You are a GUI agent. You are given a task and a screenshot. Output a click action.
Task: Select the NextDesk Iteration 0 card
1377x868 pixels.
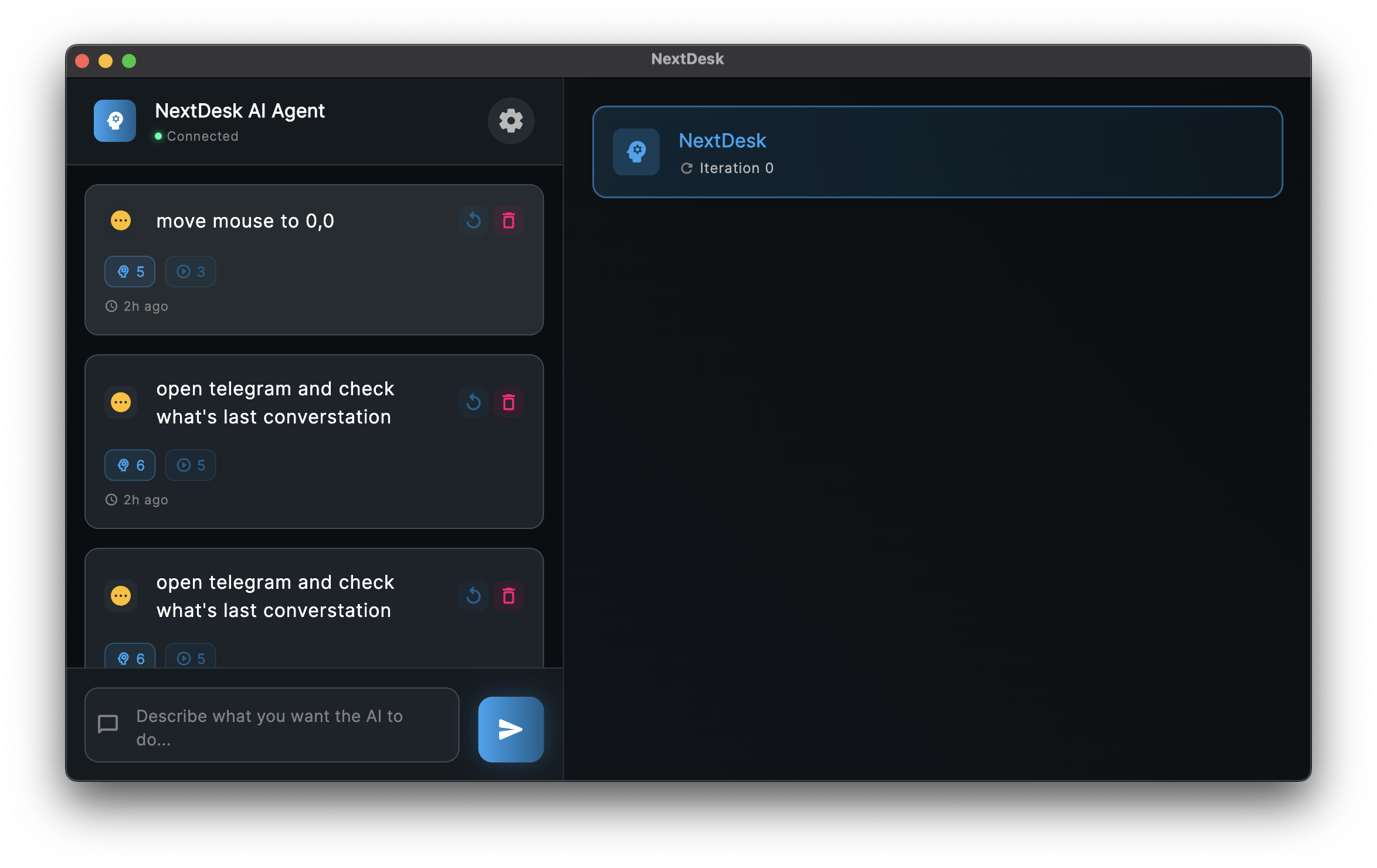[937, 151]
